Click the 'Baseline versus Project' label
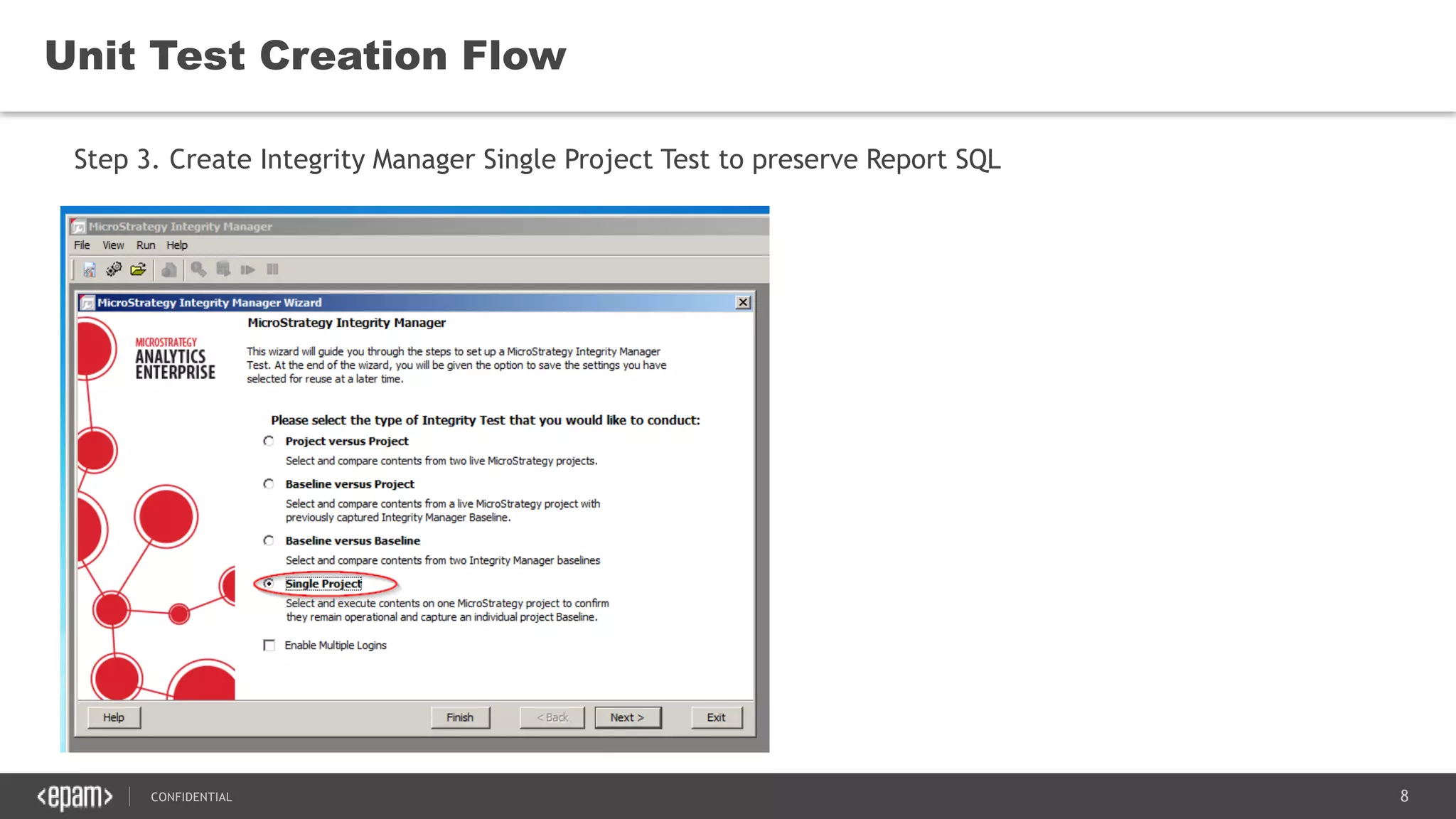 click(x=350, y=483)
